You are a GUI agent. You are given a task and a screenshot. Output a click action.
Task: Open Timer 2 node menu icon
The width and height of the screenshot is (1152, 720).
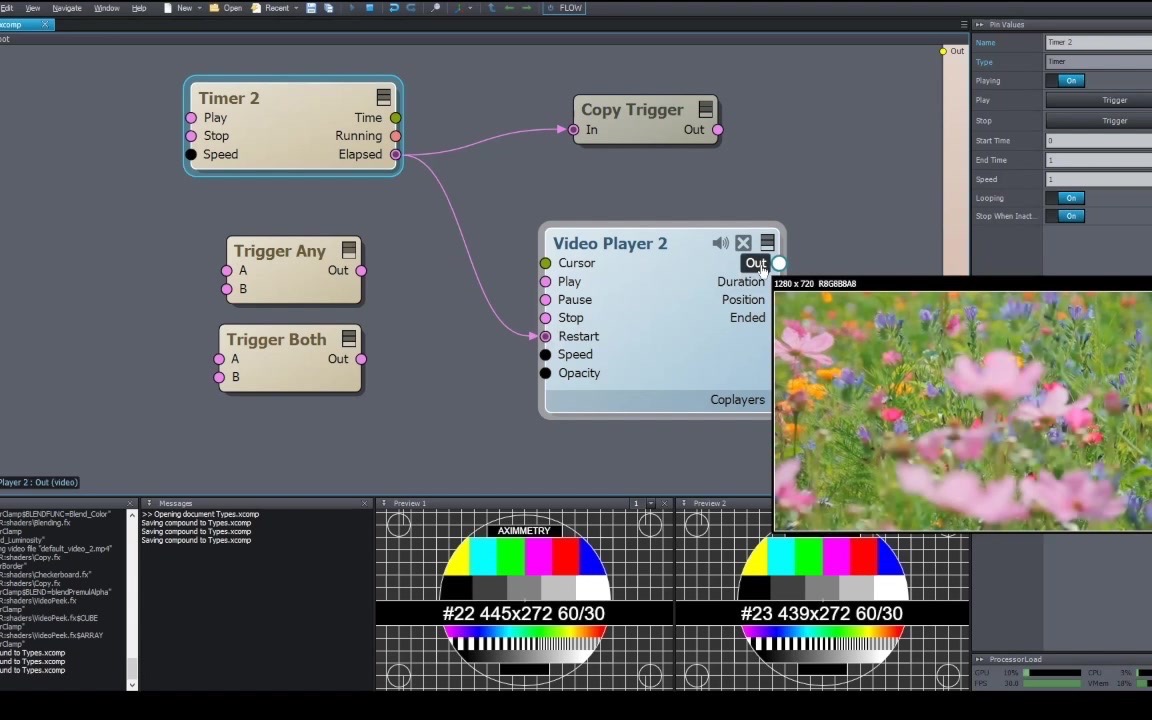click(383, 97)
